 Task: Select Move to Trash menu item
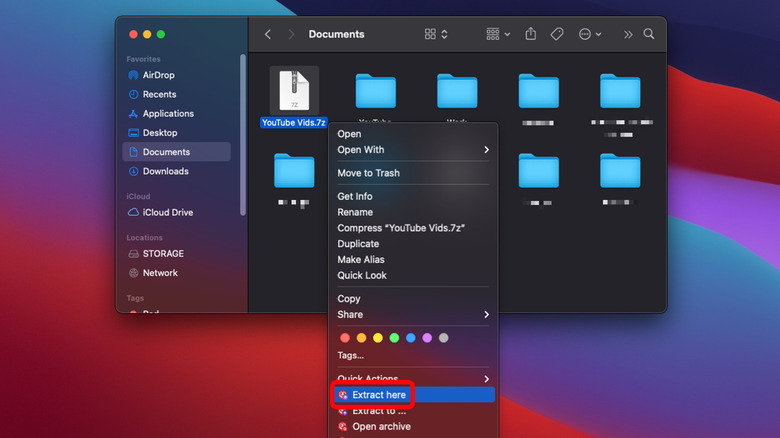pyautogui.click(x=368, y=173)
